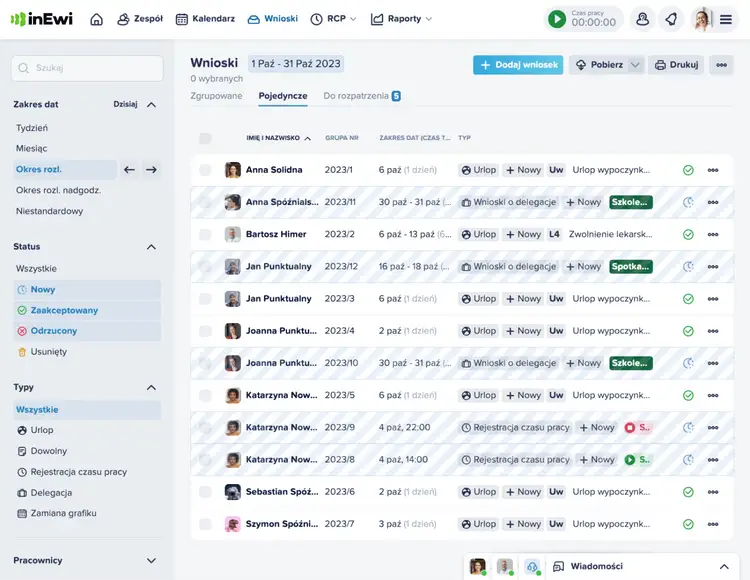
Task: Filter by Odrzucony status
Action: click(53, 331)
